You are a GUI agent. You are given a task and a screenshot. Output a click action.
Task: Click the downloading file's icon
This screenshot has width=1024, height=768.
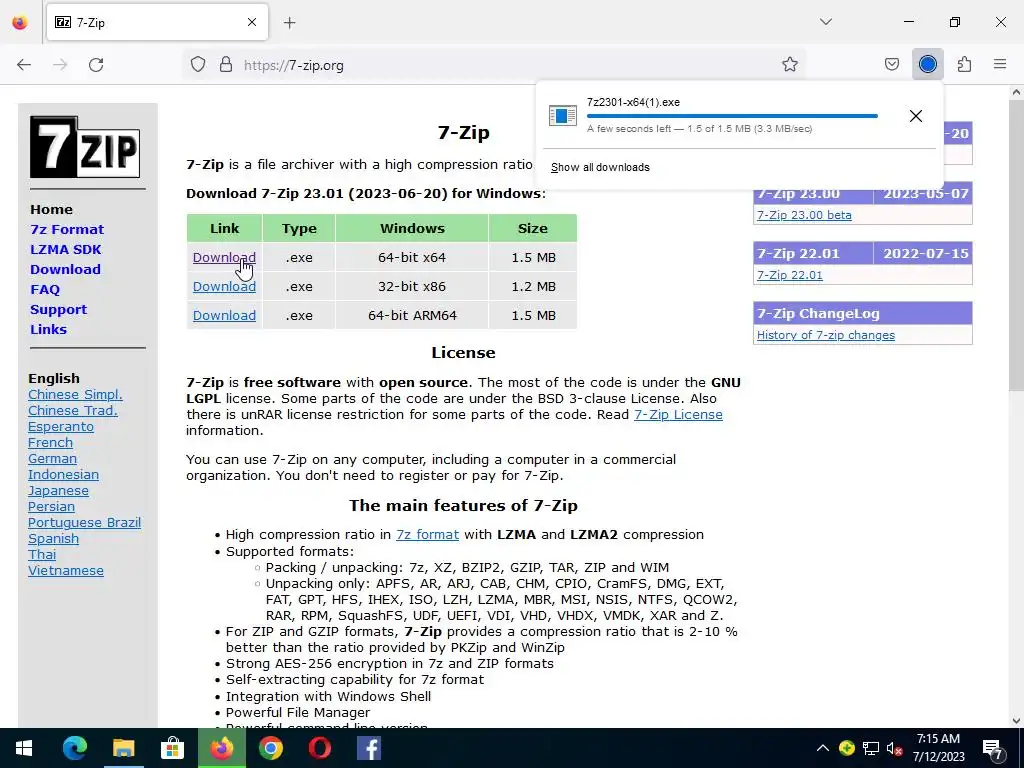coord(562,116)
